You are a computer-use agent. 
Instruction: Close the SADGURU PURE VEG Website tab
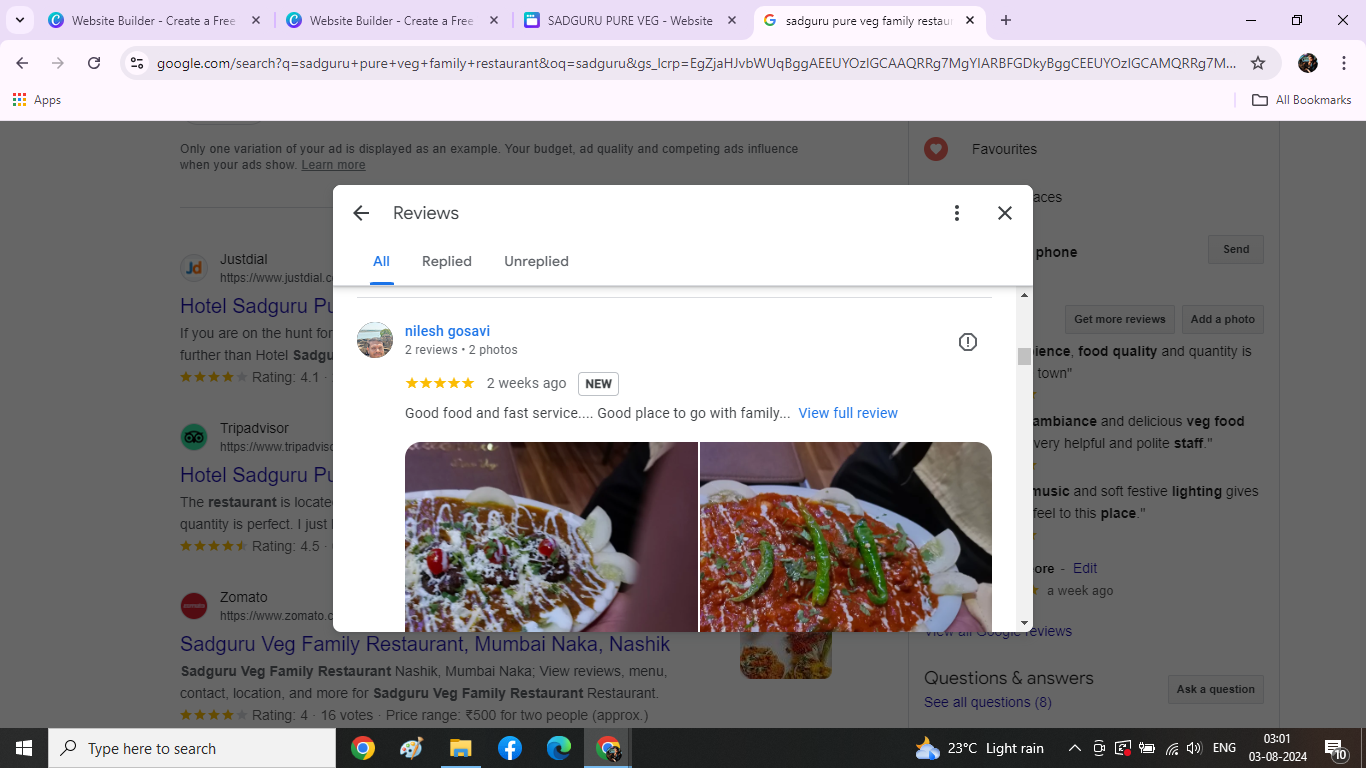click(732, 20)
